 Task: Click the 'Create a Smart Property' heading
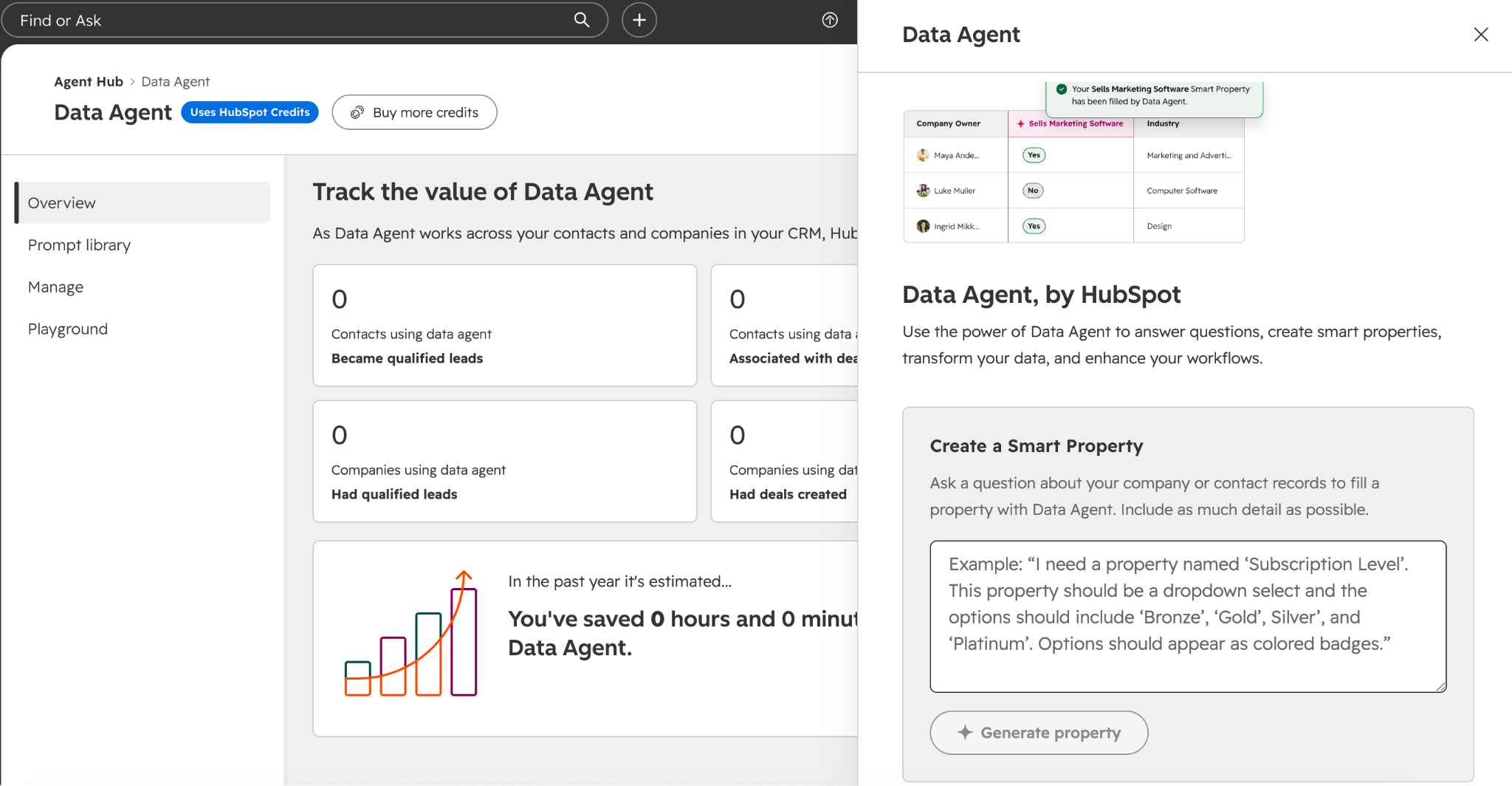(x=1037, y=446)
